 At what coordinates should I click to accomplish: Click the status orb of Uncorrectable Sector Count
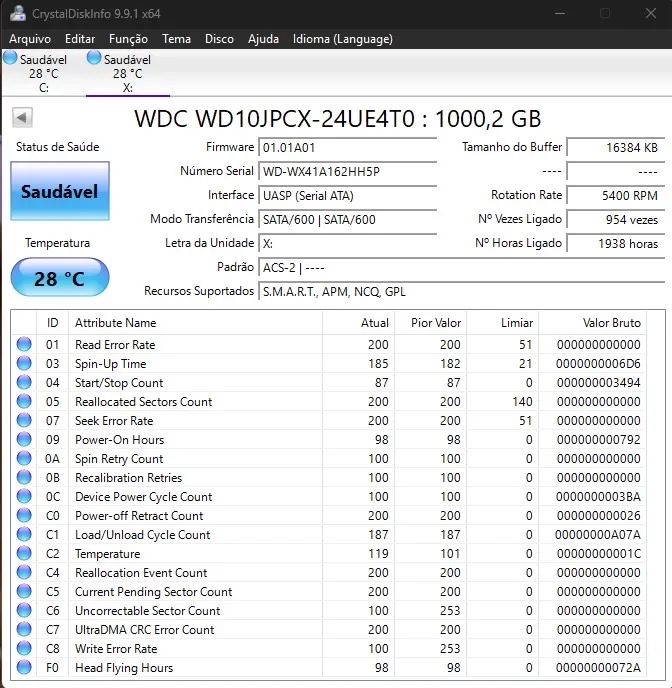24,610
